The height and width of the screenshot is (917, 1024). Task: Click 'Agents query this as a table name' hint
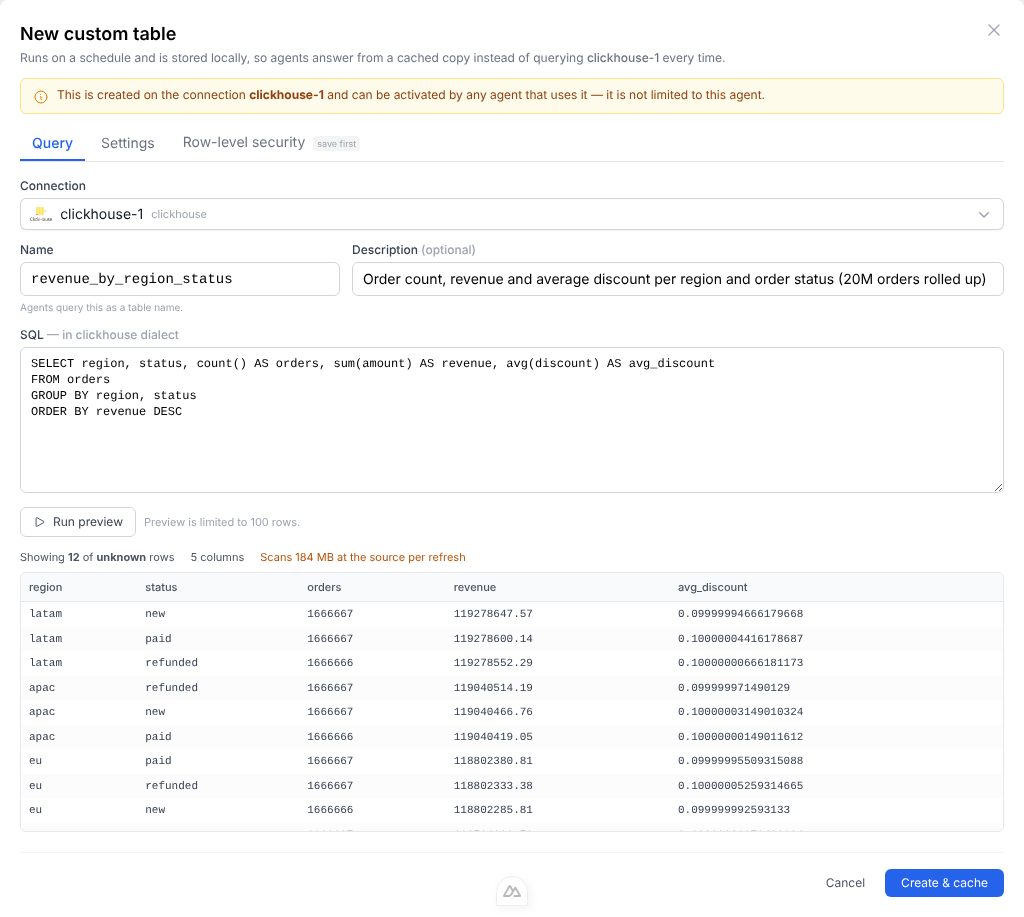[101, 308]
